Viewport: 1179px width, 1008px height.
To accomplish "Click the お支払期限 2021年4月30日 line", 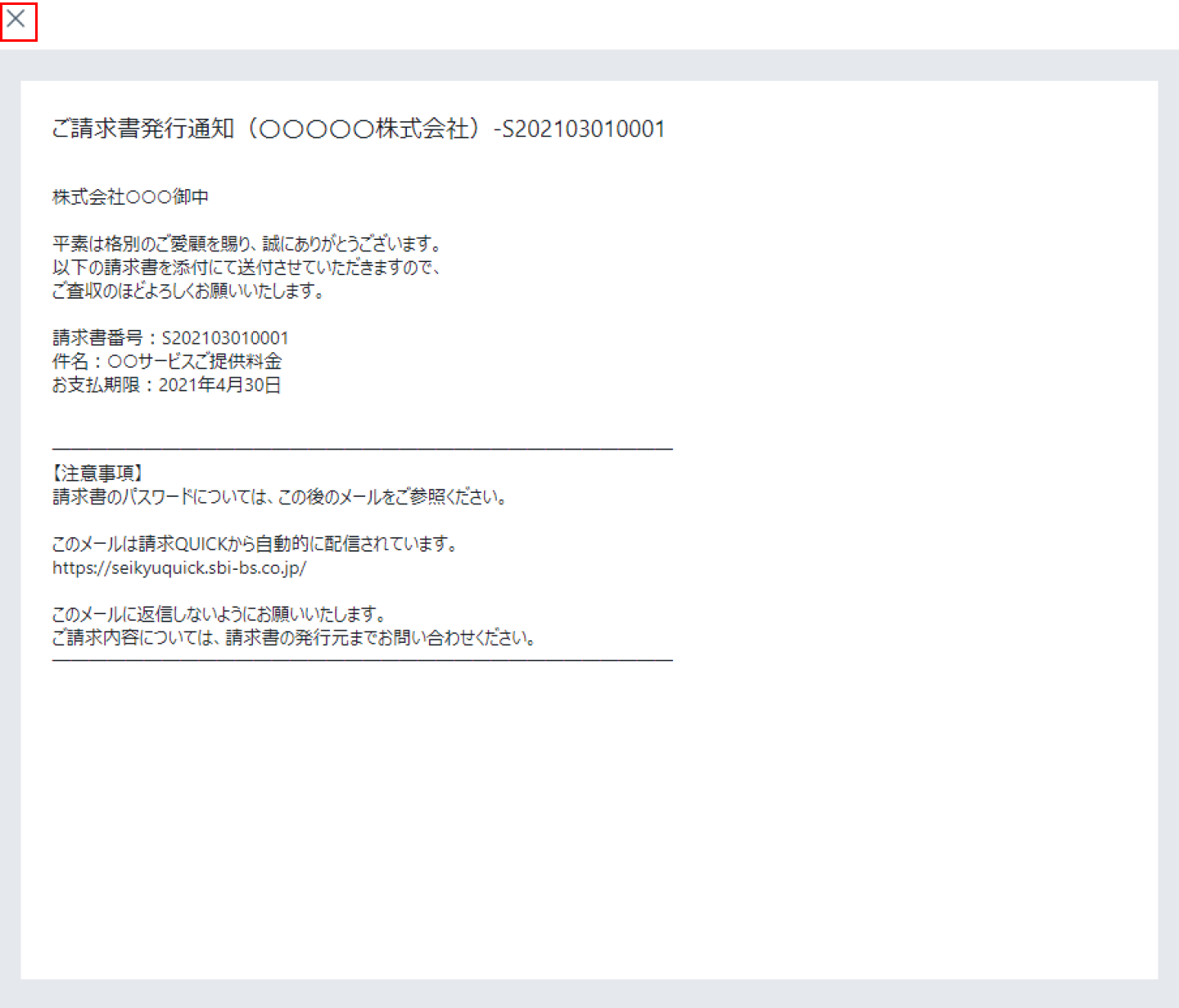I will [166, 385].
